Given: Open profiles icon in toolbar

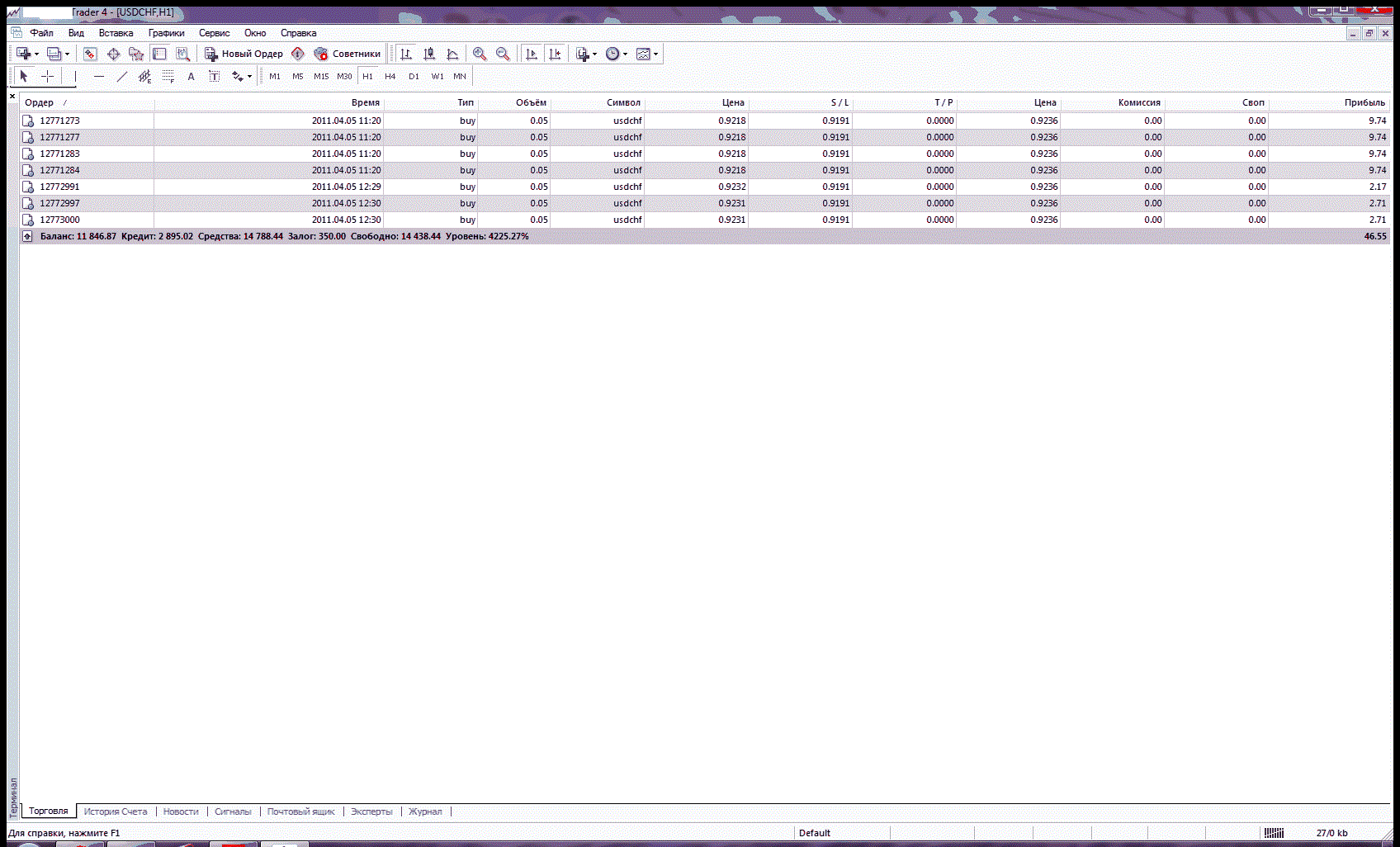Looking at the screenshot, I should [x=54, y=54].
